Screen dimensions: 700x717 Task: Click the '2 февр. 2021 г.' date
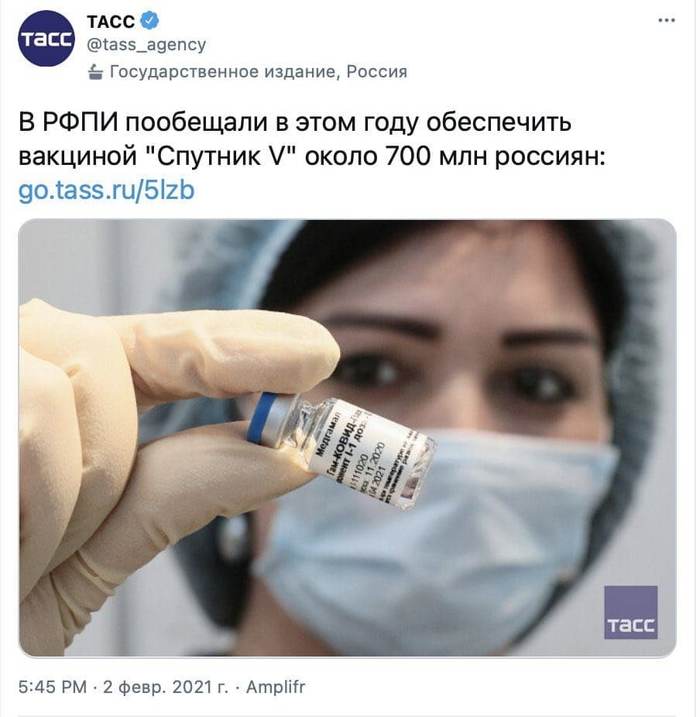point(166,687)
